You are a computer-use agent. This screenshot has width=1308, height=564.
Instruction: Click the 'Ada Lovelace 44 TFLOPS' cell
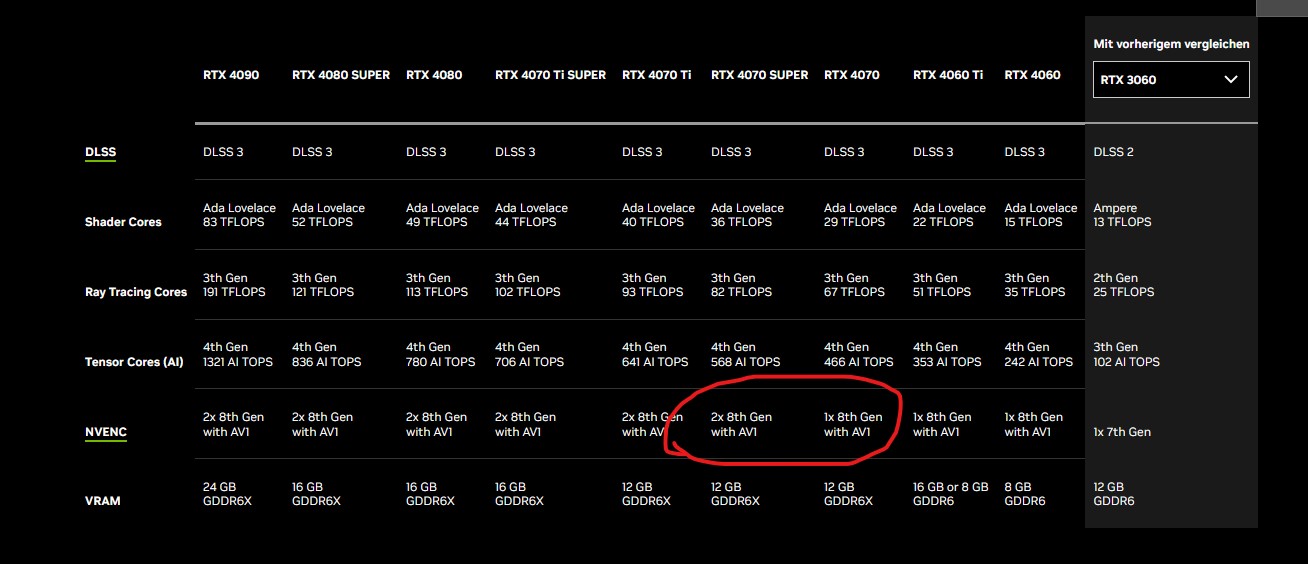click(531, 215)
